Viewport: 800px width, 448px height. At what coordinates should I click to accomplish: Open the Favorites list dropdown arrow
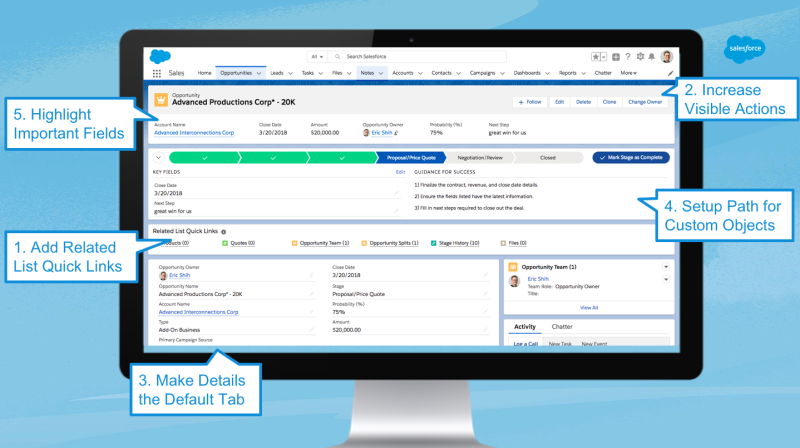(x=604, y=57)
